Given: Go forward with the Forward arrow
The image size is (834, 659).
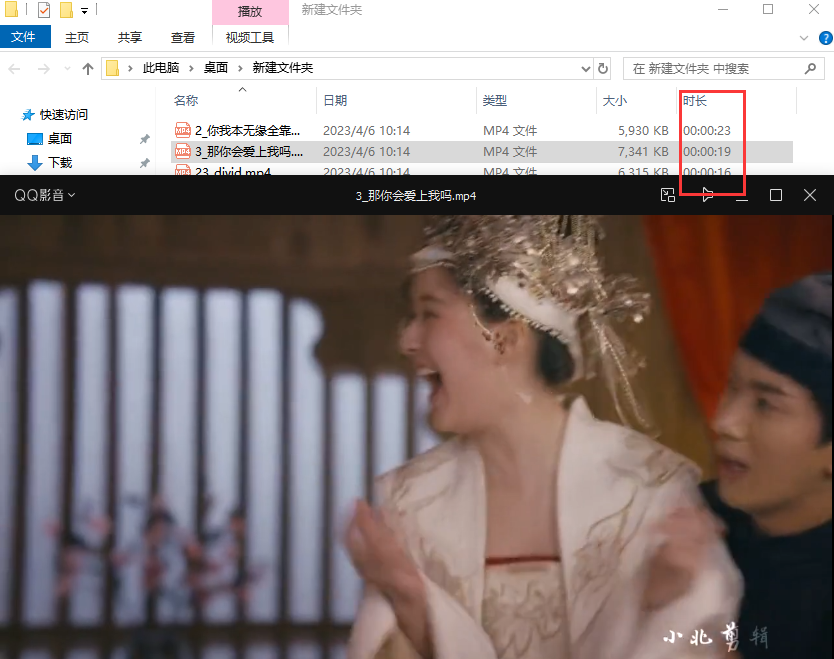Looking at the screenshot, I should pos(44,69).
